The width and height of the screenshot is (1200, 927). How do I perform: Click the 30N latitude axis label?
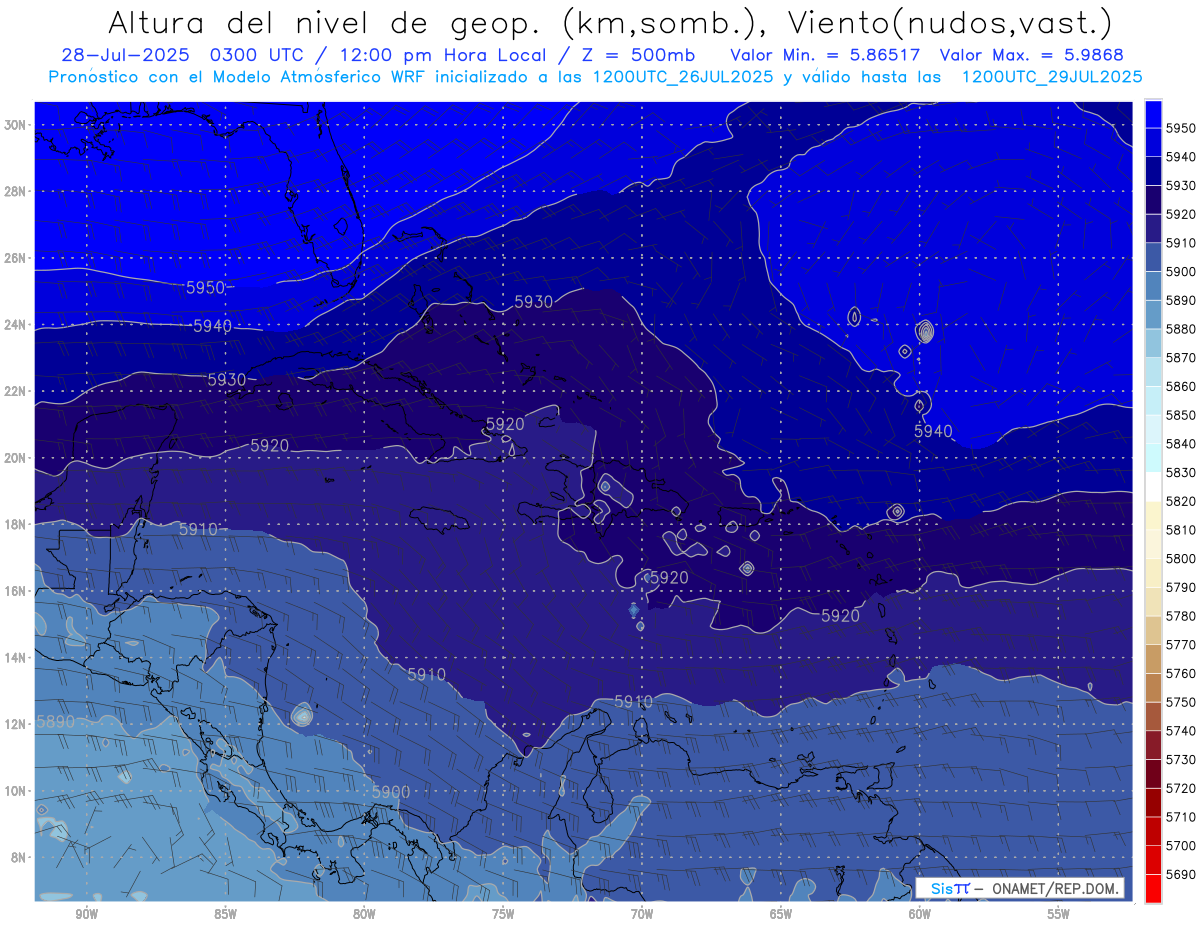pyautogui.click(x=17, y=125)
